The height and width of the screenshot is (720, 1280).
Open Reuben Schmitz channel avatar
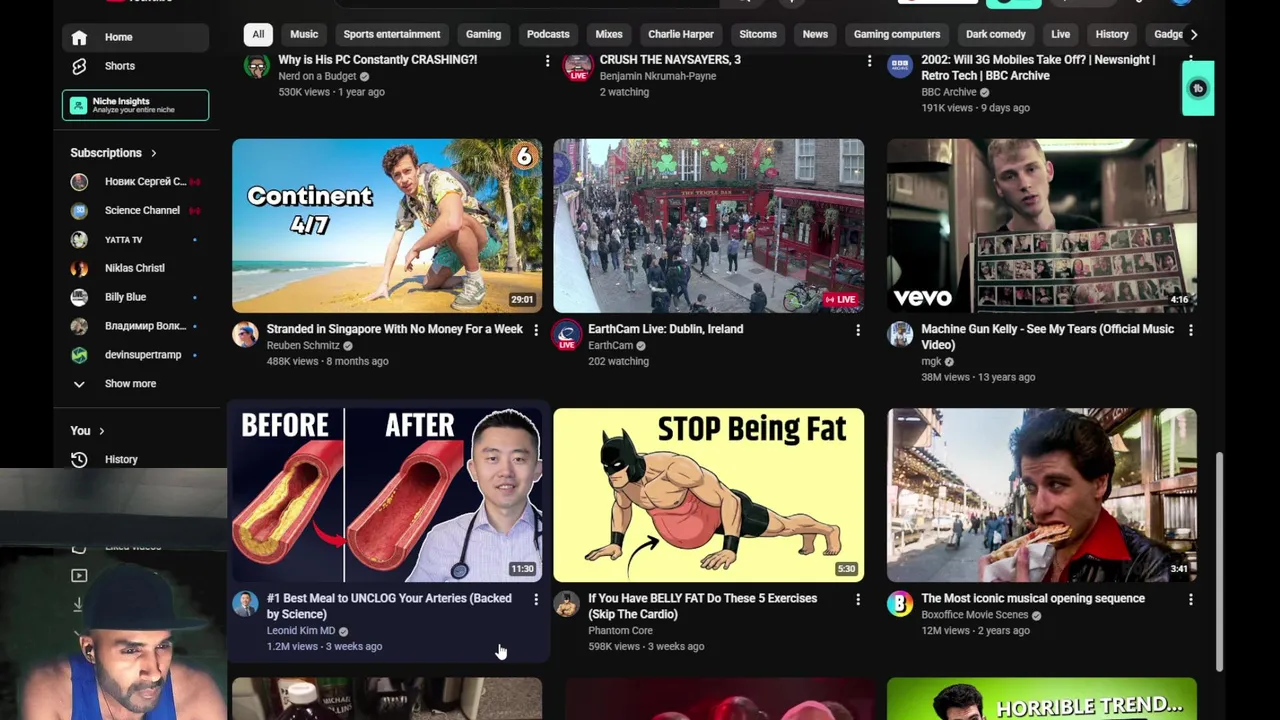245,334
